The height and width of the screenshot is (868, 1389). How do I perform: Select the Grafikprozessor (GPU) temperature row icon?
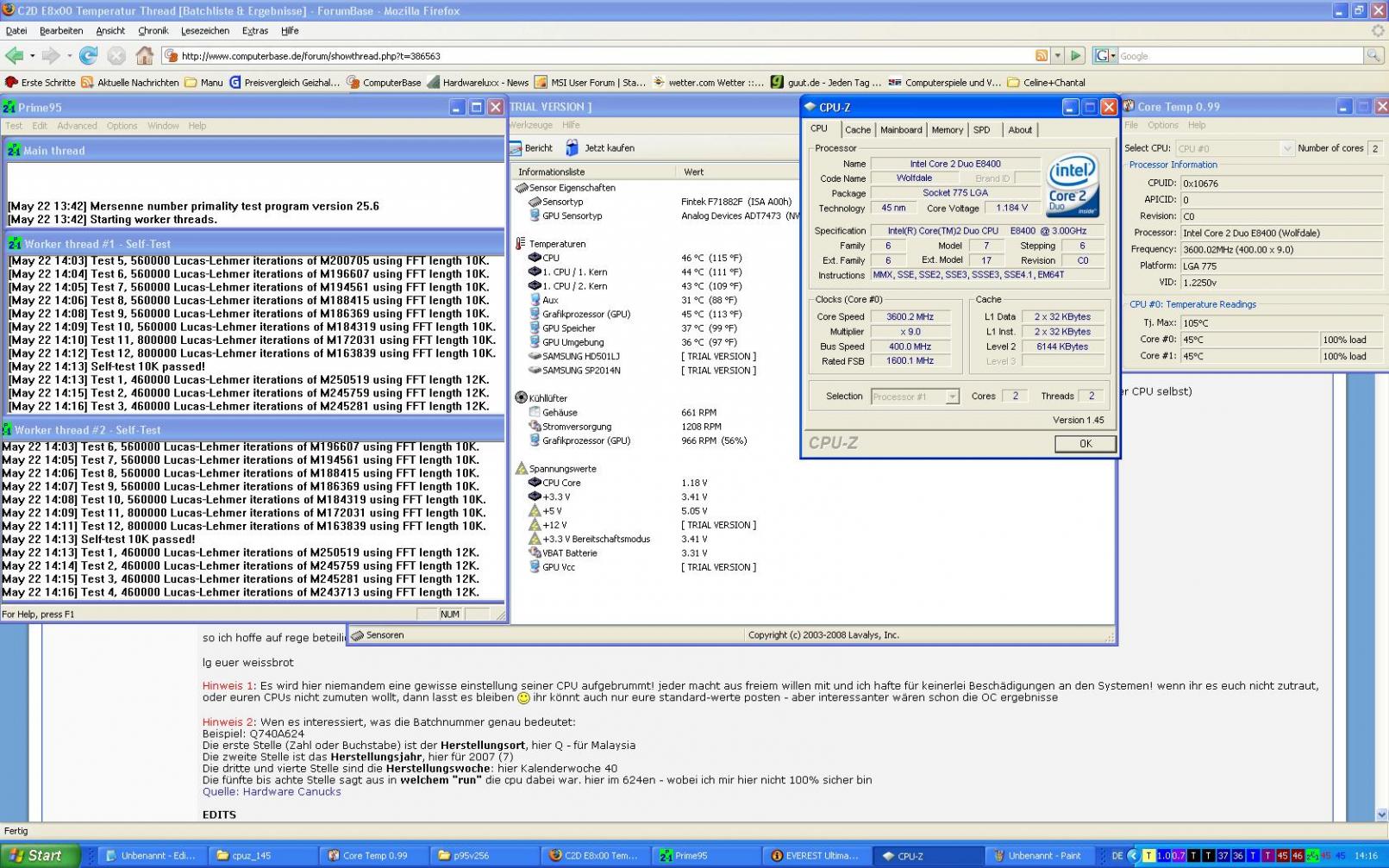(535, 315)
